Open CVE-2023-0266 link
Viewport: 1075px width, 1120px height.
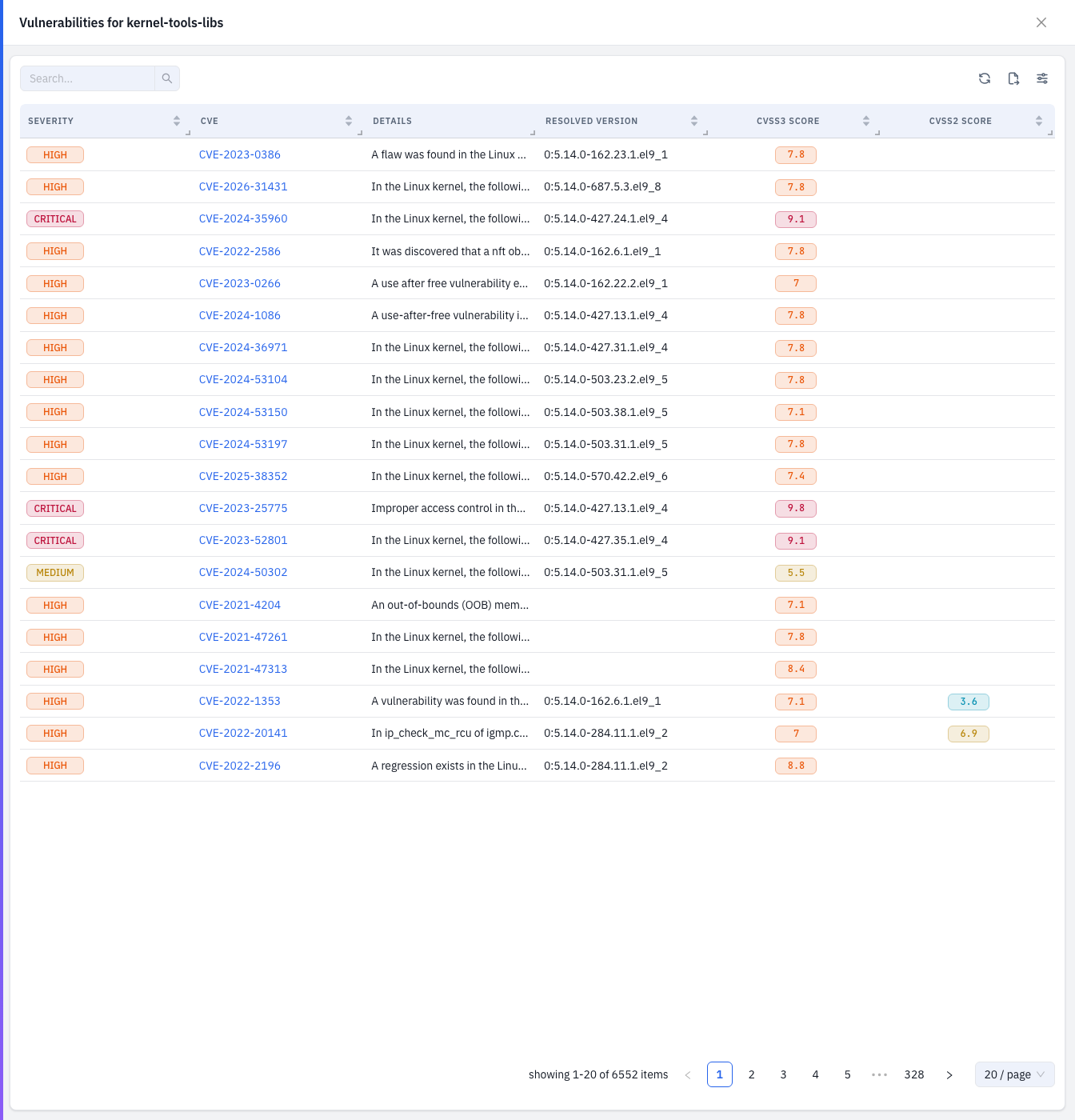[240, 283]
